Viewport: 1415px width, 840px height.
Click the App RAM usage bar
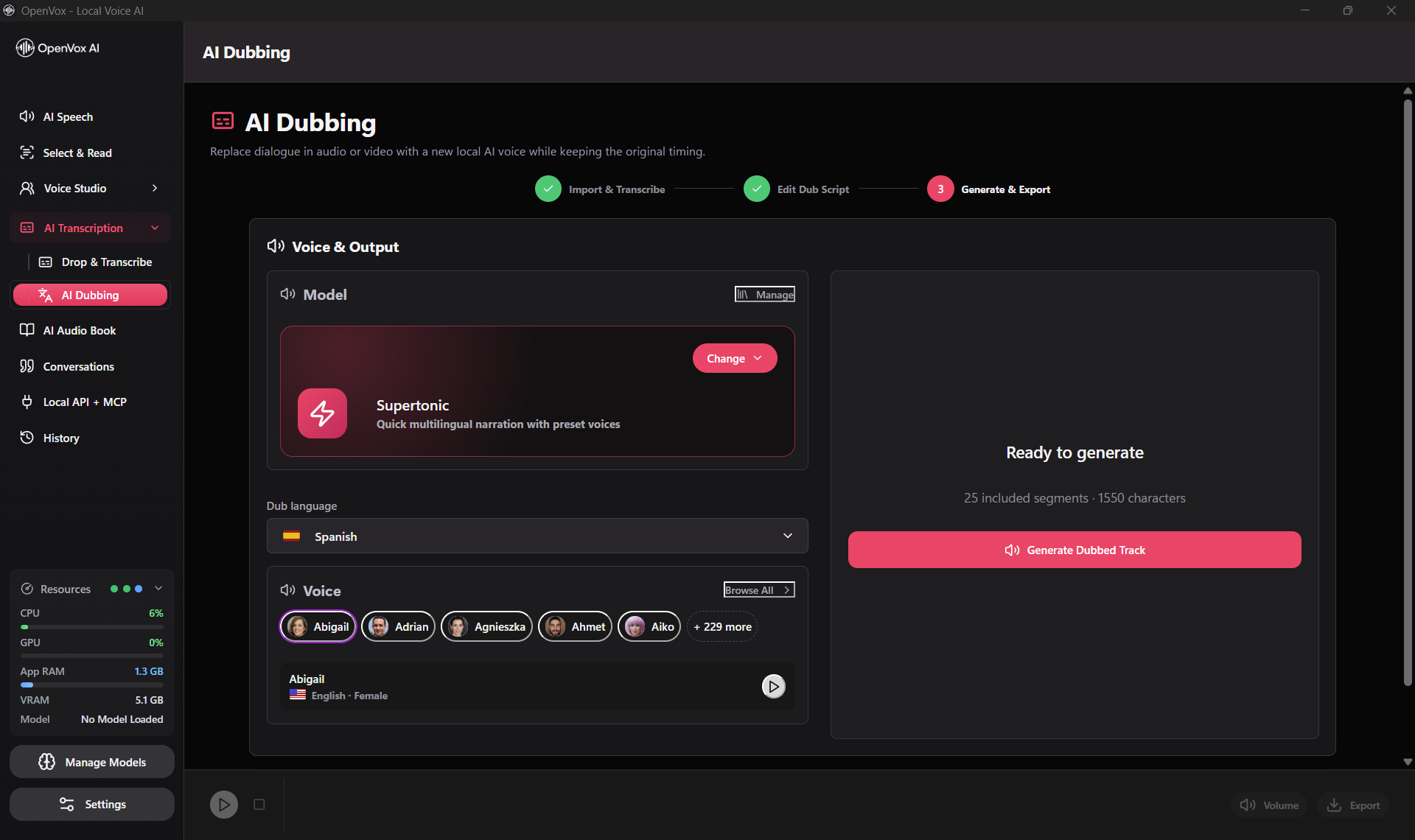(x=92, y=685)
